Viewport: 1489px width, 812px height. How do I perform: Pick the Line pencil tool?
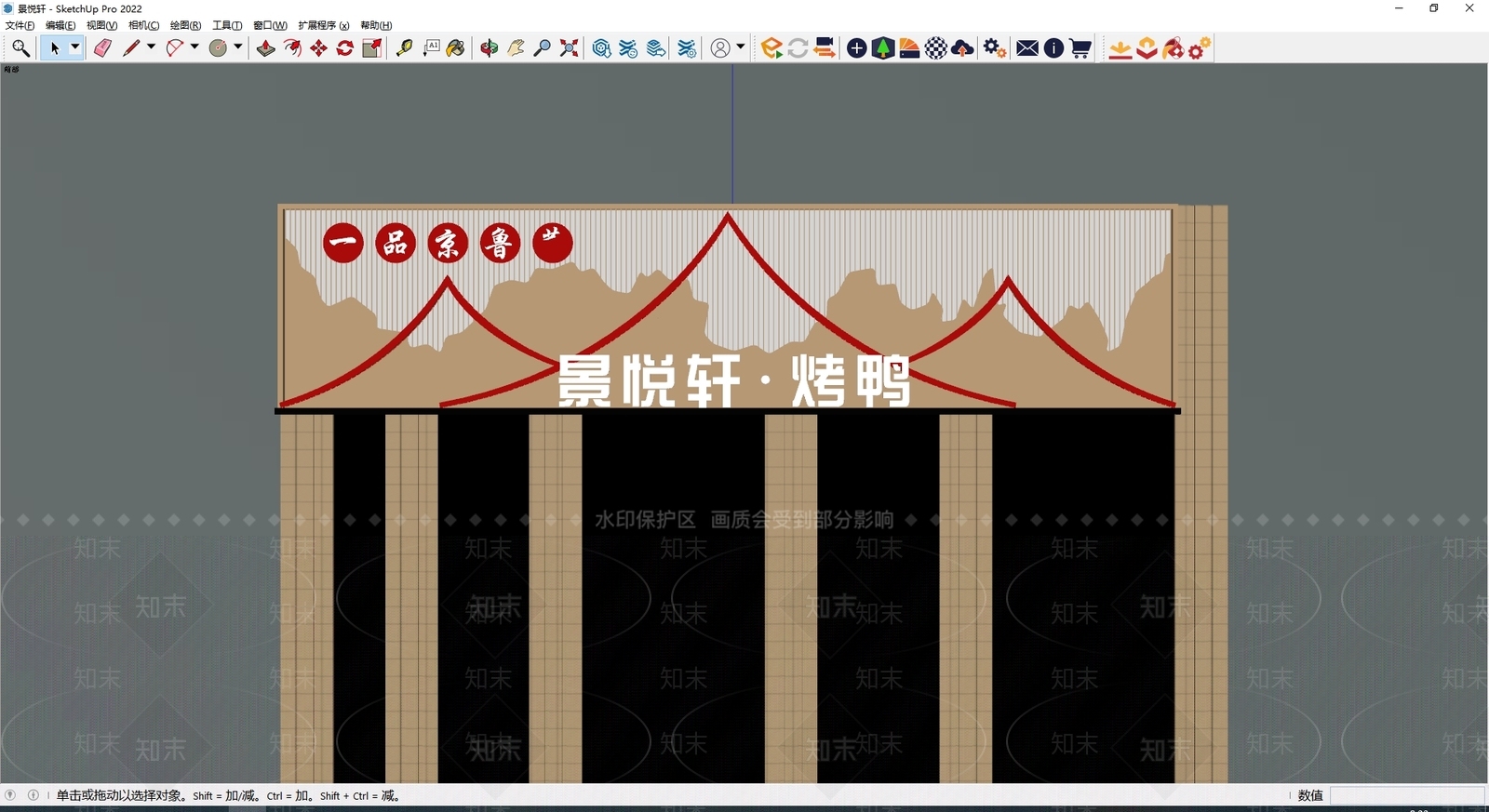130,48
